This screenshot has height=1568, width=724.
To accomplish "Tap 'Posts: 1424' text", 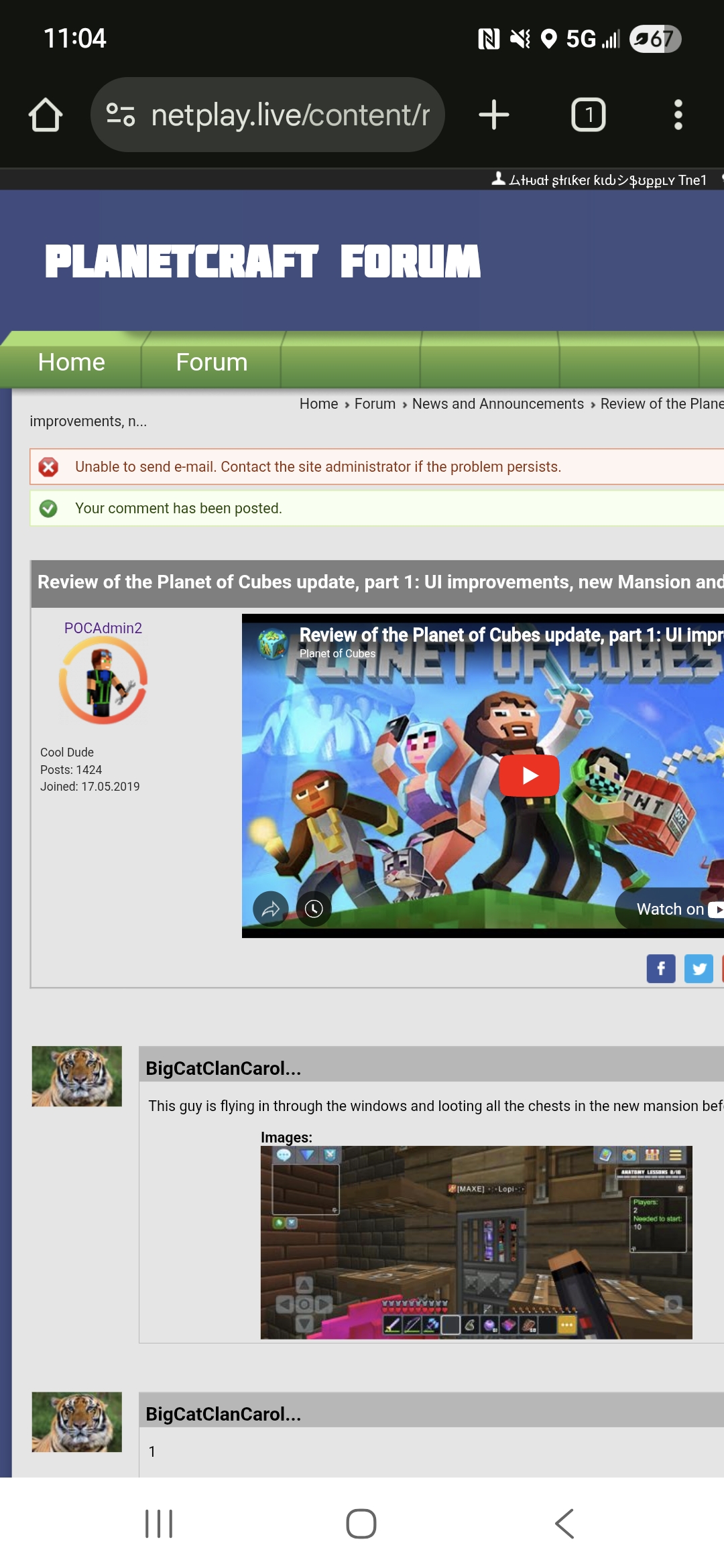I will pyautogui.click(x=71, y=769).
